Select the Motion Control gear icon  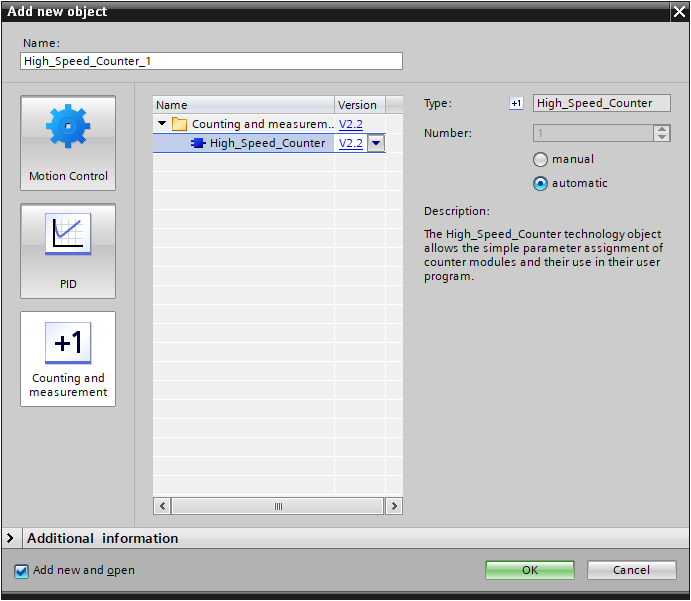click(68, 126)
